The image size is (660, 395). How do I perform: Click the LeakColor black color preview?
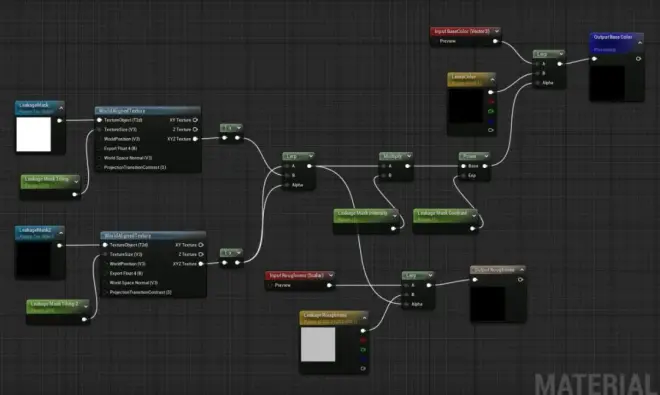[x=466, y=106]
